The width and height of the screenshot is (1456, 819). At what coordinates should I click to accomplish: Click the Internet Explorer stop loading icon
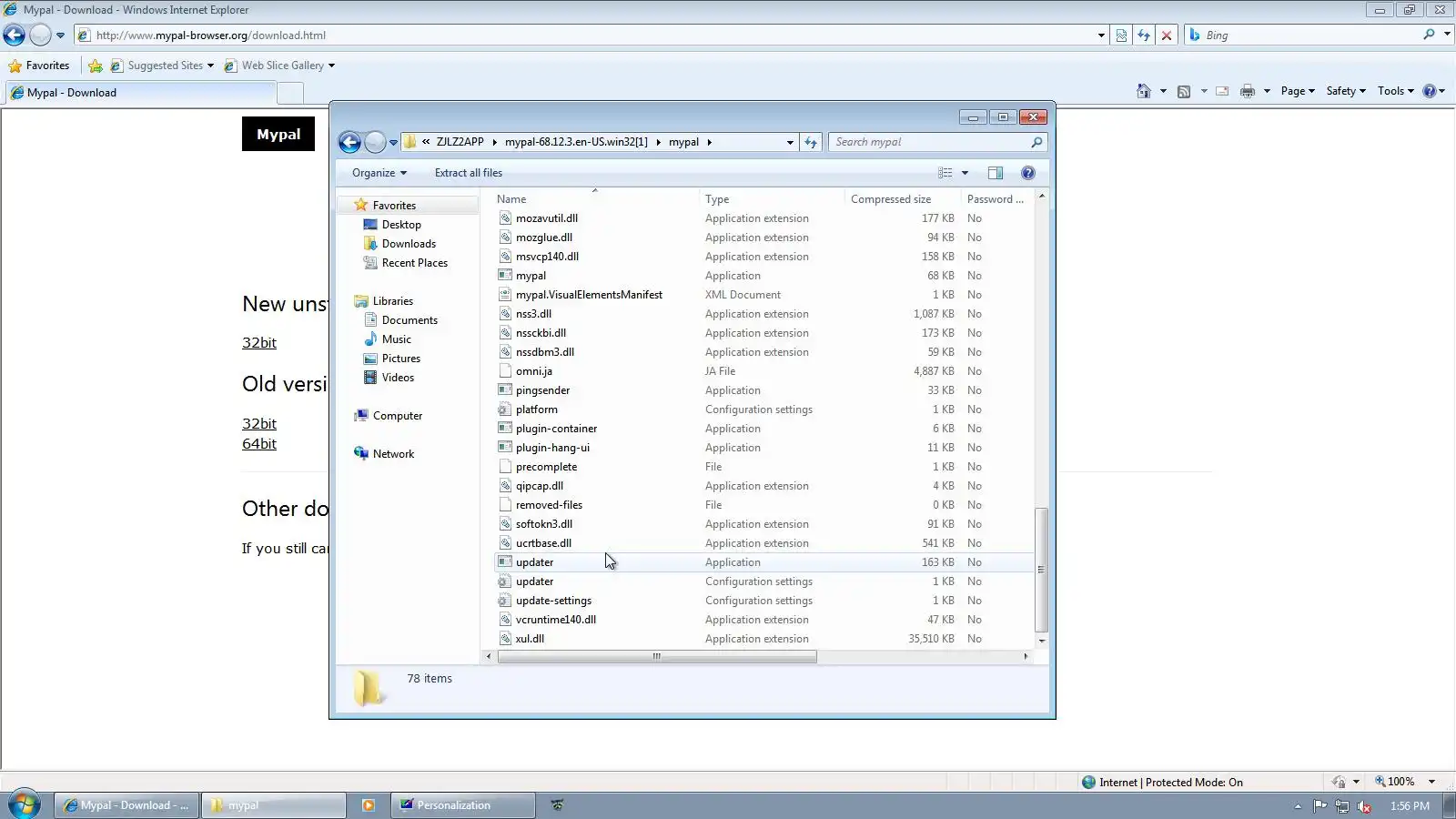tap(1167, 35)
